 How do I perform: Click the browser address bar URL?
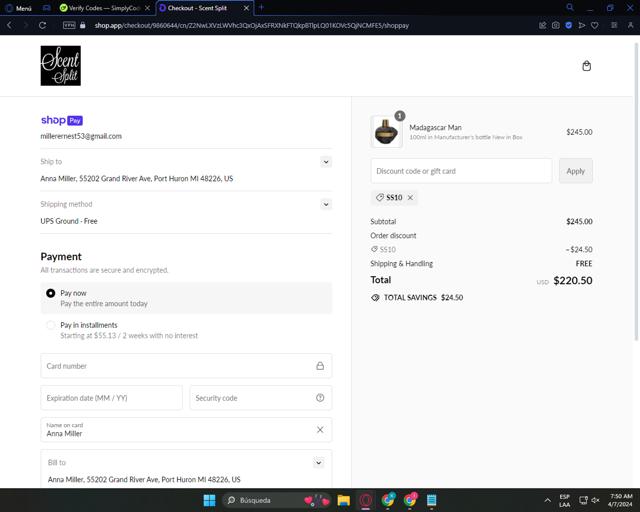[251, 25]
